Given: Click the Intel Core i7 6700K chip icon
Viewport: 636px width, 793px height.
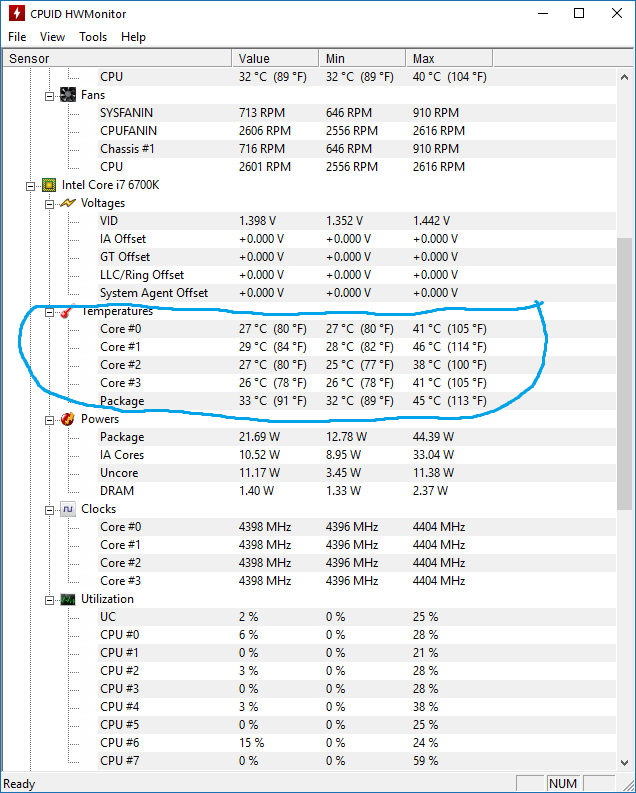Looking at the screenshot, I should coord(49,185).
